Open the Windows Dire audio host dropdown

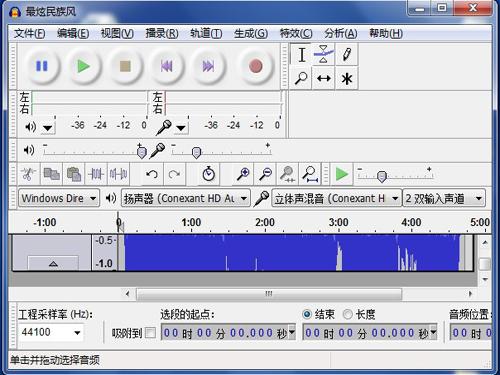click(59, 198)
